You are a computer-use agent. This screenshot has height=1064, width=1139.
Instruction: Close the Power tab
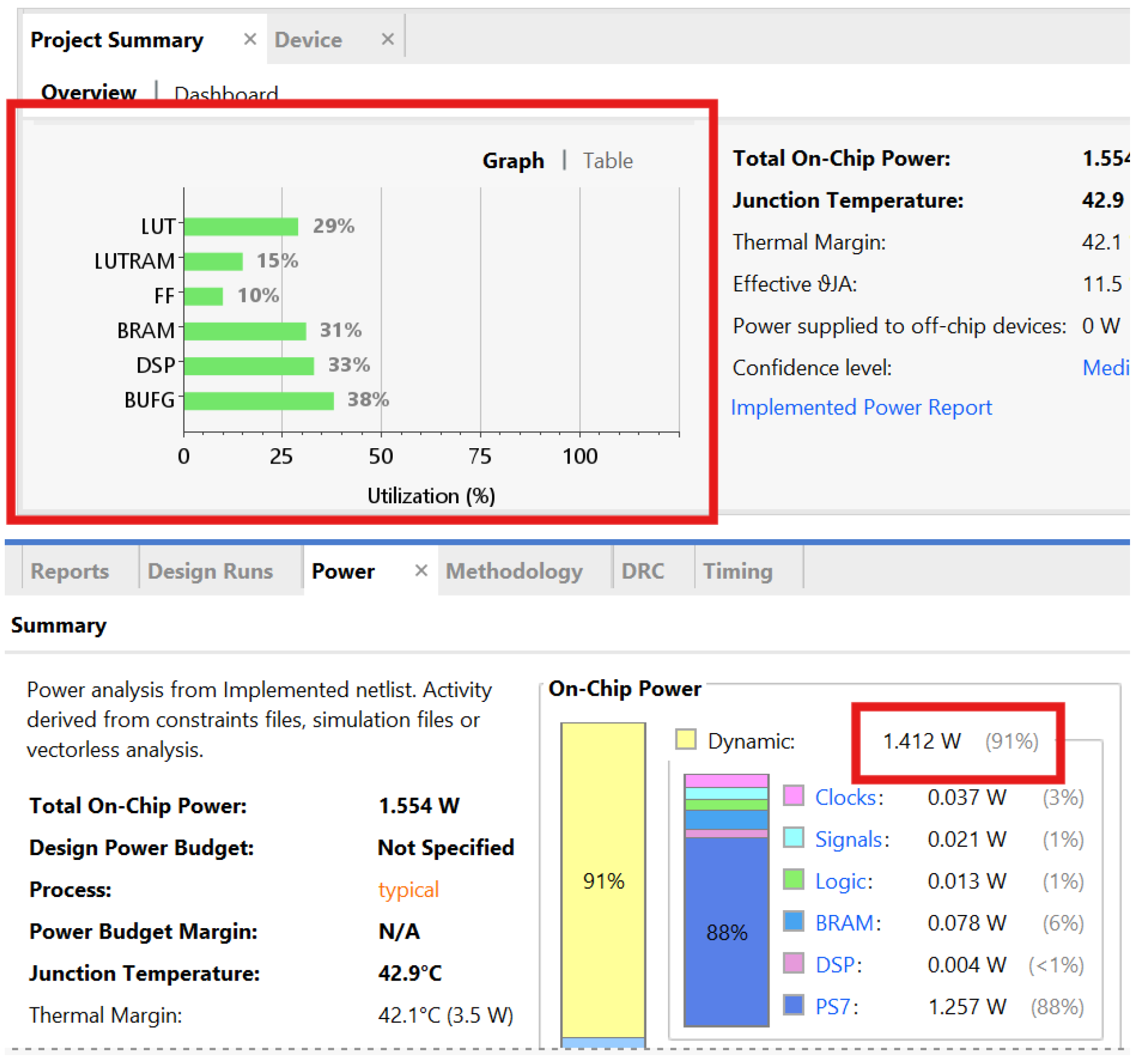421,571
